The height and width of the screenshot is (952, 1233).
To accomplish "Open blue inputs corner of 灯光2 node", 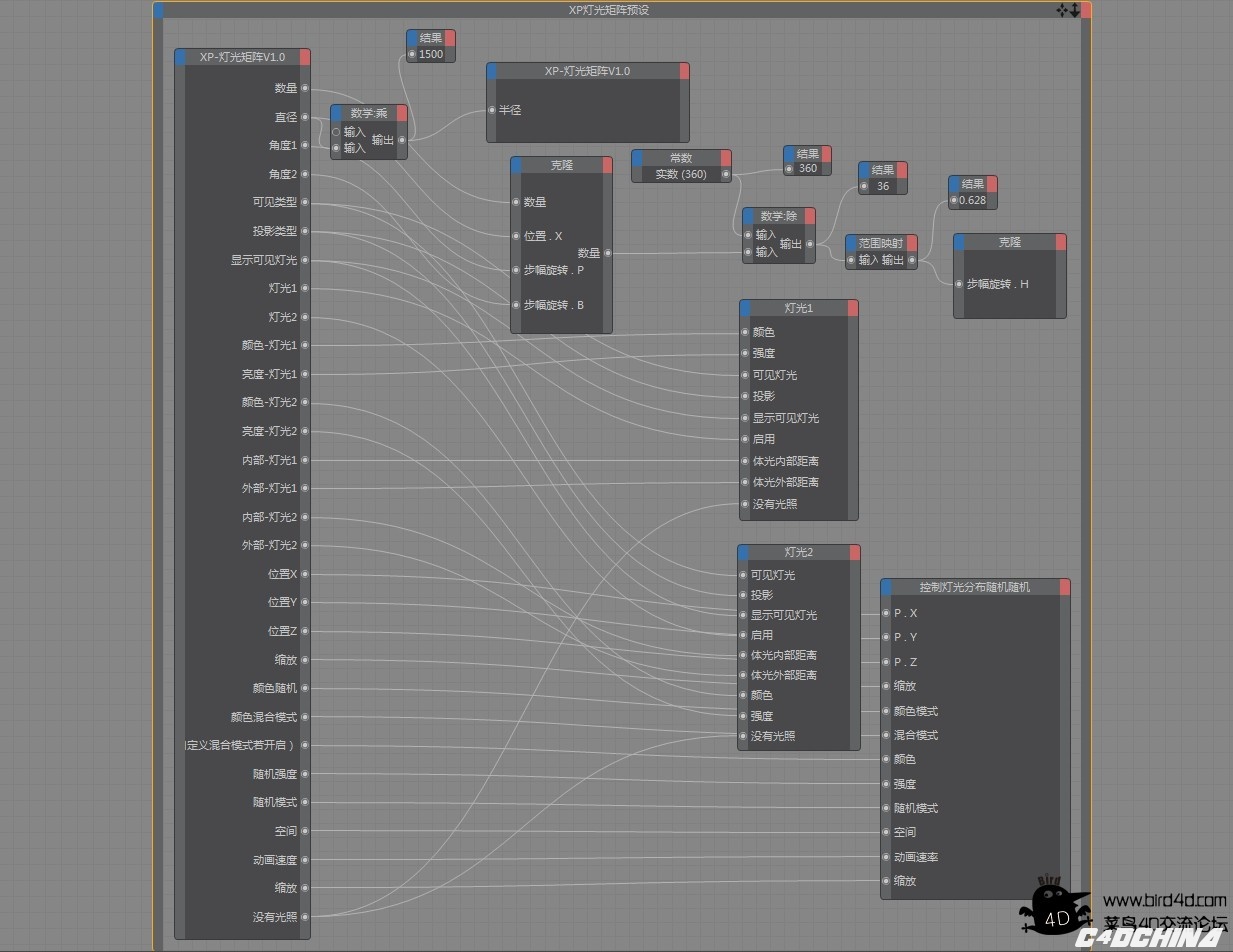I will pos(743,552).
